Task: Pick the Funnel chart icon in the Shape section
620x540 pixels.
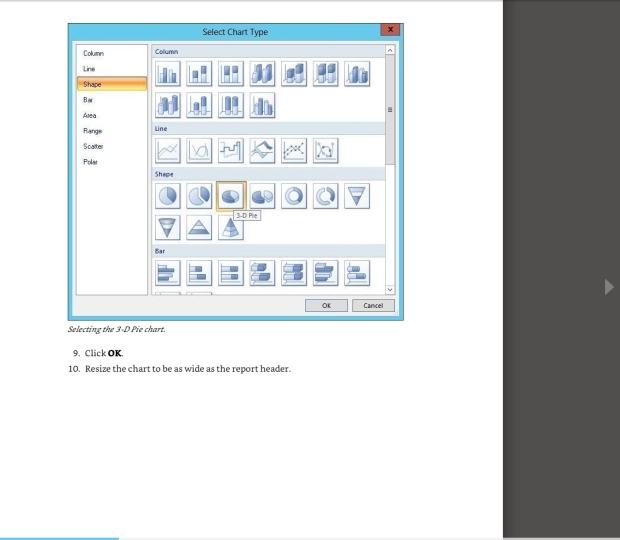Action: tap(358, 193)
